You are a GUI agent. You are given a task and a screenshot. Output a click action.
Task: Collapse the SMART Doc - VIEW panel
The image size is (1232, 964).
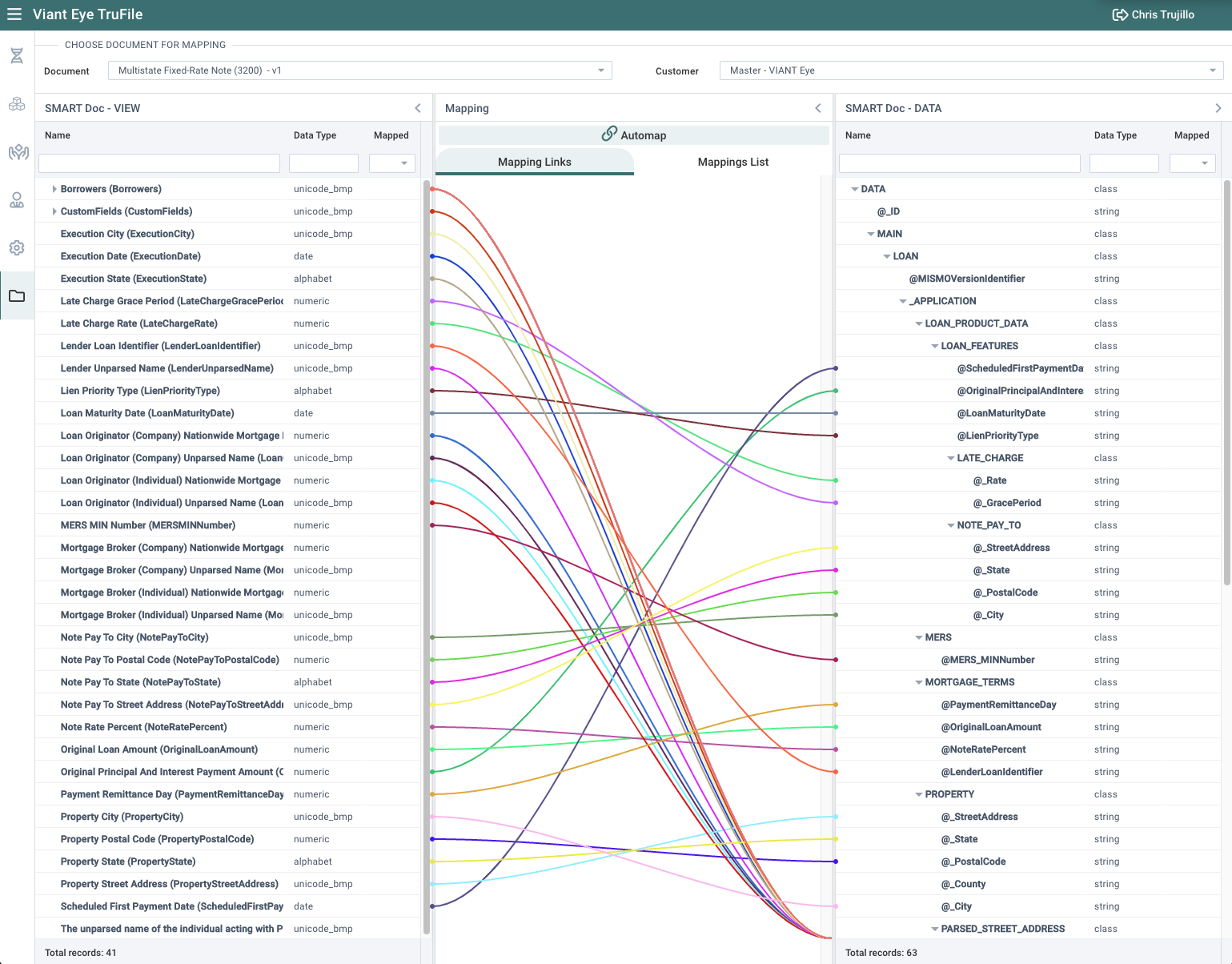pyautogui.click(x=417, y=108)
